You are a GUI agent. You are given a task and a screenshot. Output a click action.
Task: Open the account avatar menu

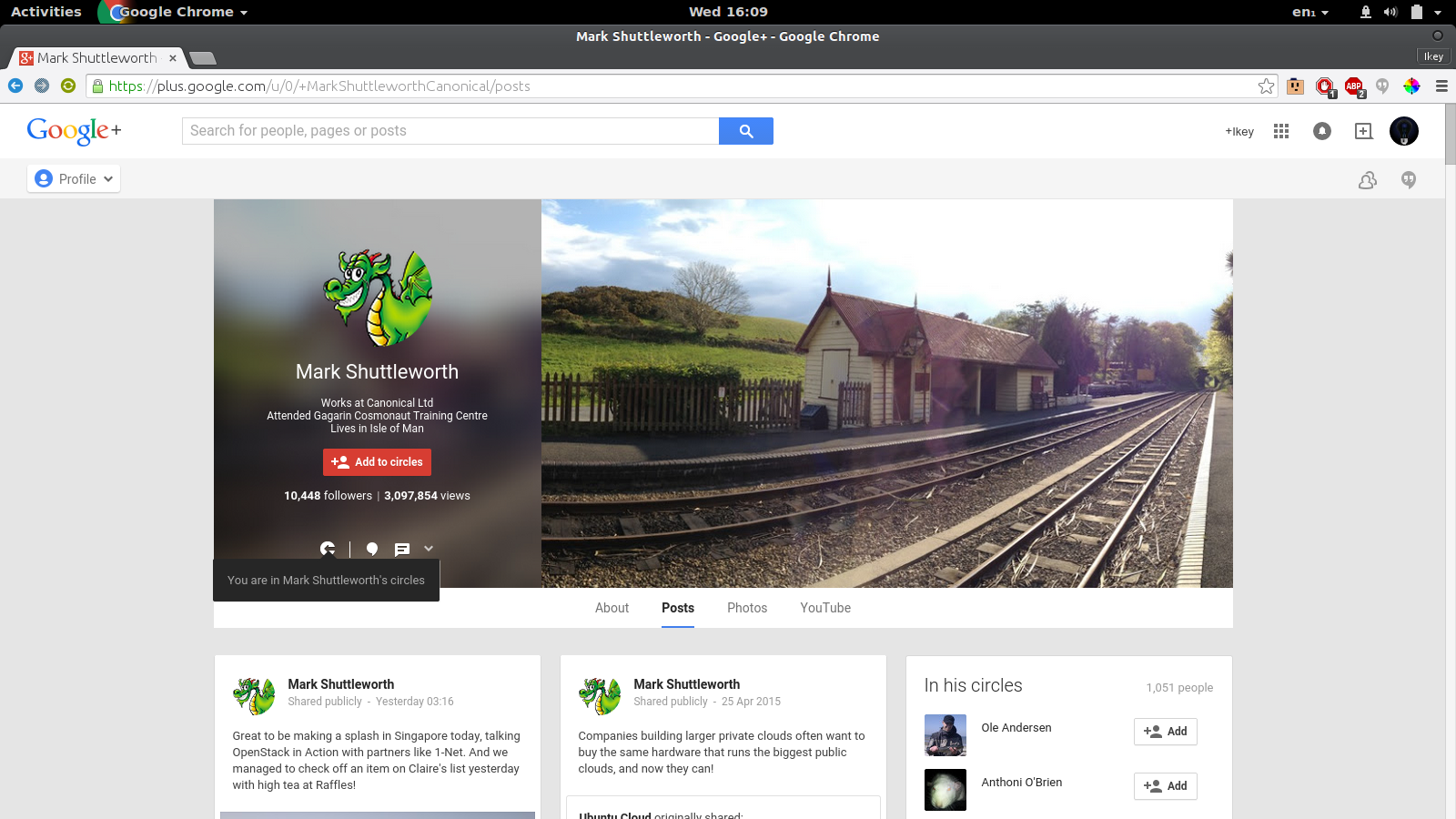pyautogui.click(x=1404, y=131)
